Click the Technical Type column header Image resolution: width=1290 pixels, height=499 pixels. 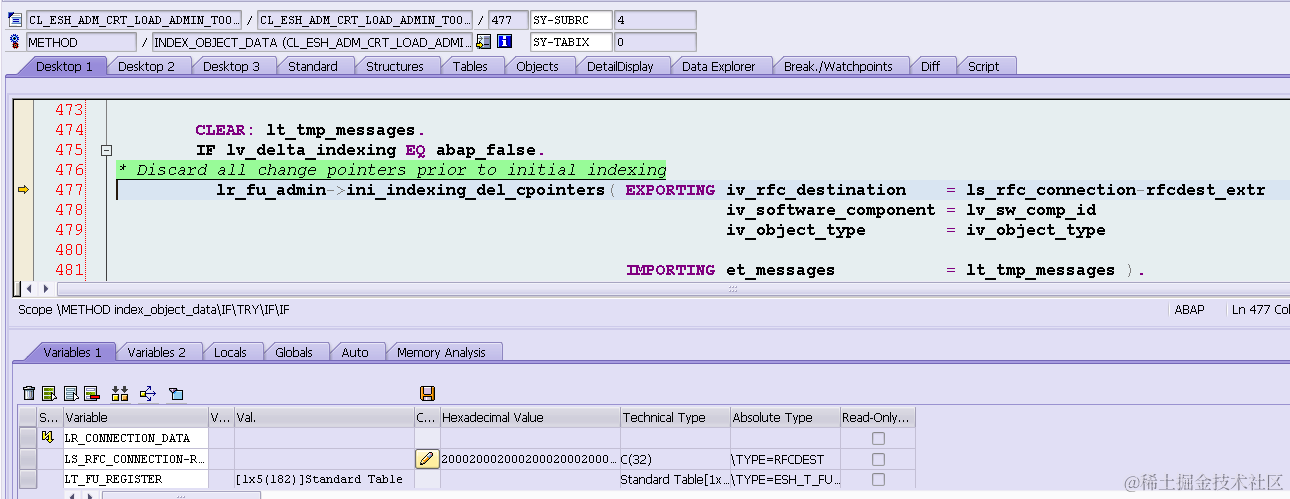coord(675,418)
